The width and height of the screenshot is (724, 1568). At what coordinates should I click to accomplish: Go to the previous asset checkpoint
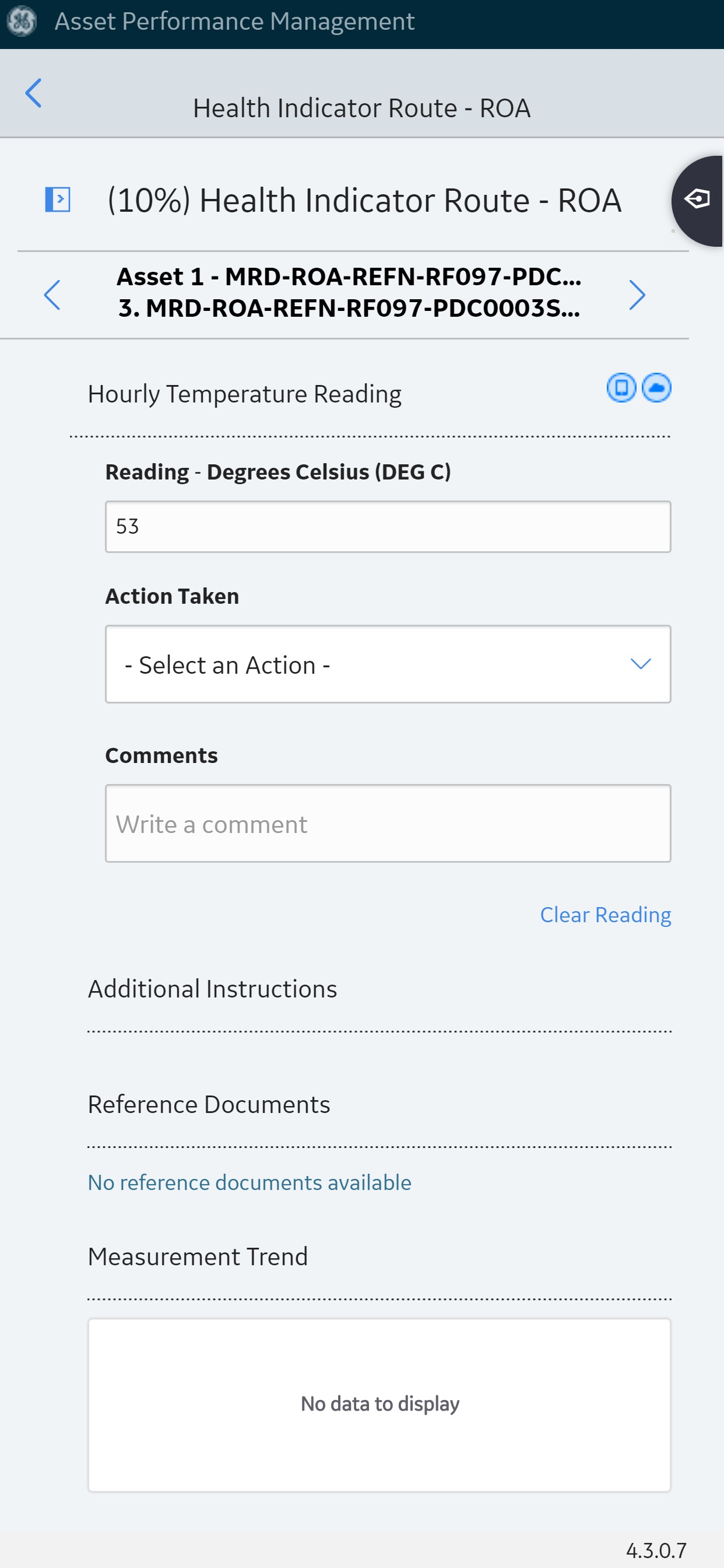click(x=52, y=295)
